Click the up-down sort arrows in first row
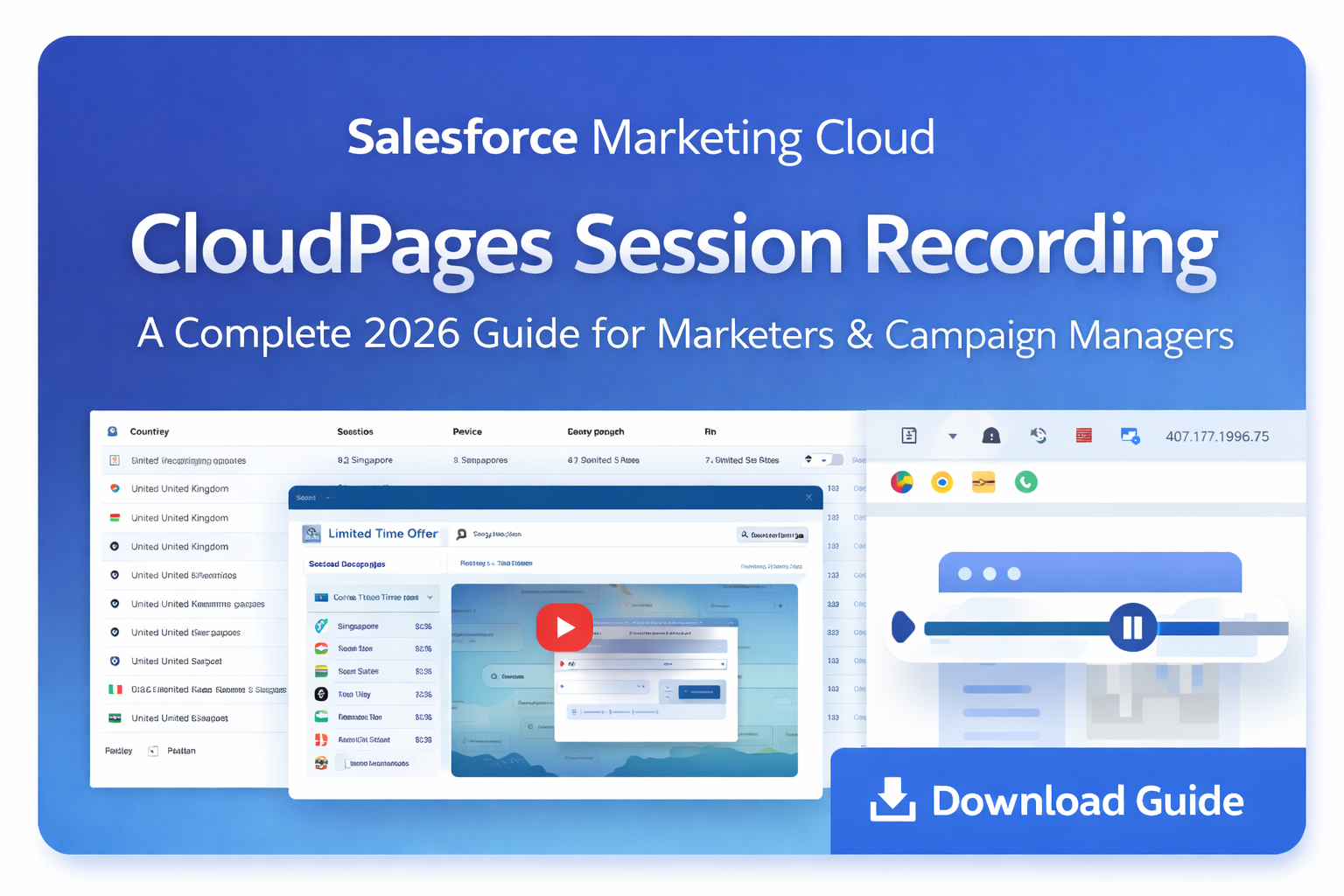 [x=808, y=459]
